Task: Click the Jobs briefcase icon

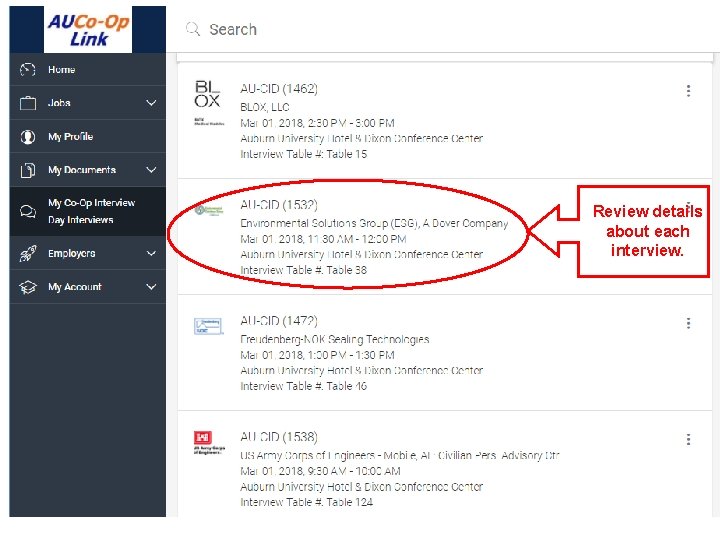Action: [x=28, y=103]
